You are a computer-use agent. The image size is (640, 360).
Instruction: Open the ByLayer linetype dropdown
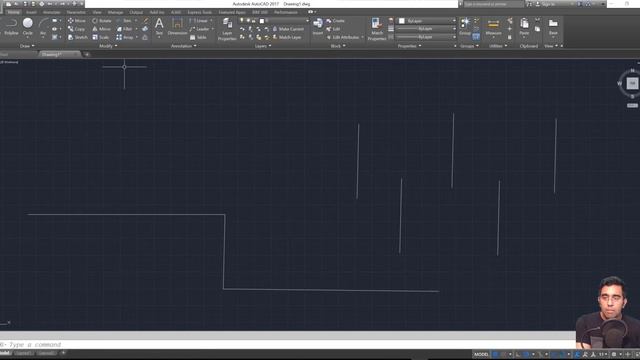click(x=427, y=37)
